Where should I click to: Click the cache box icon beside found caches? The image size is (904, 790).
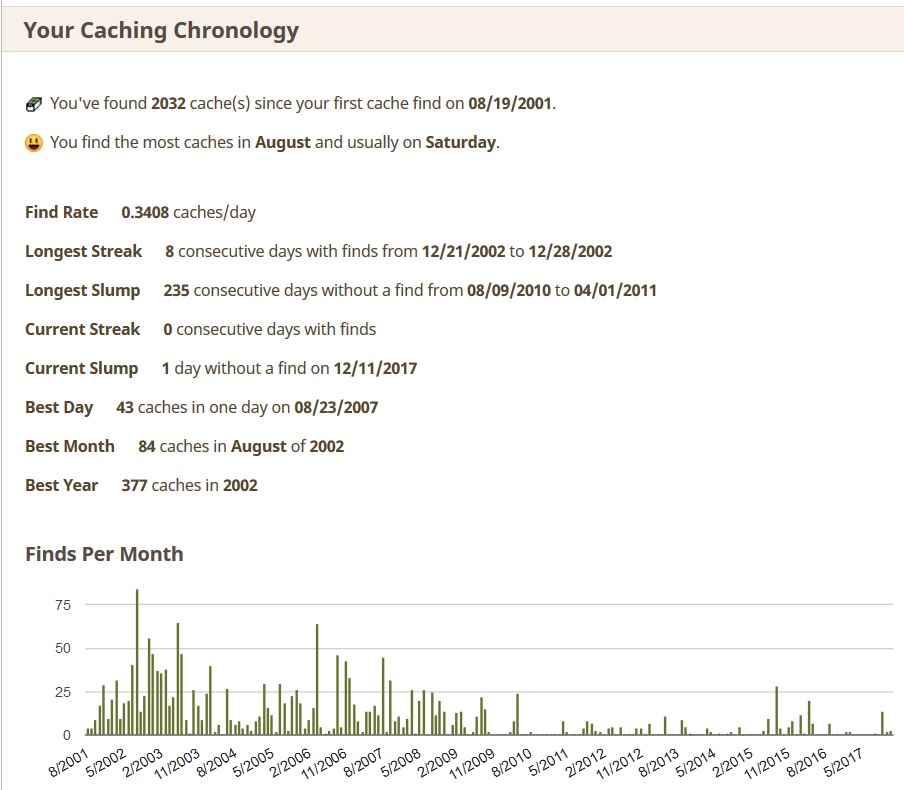(34, 104)
